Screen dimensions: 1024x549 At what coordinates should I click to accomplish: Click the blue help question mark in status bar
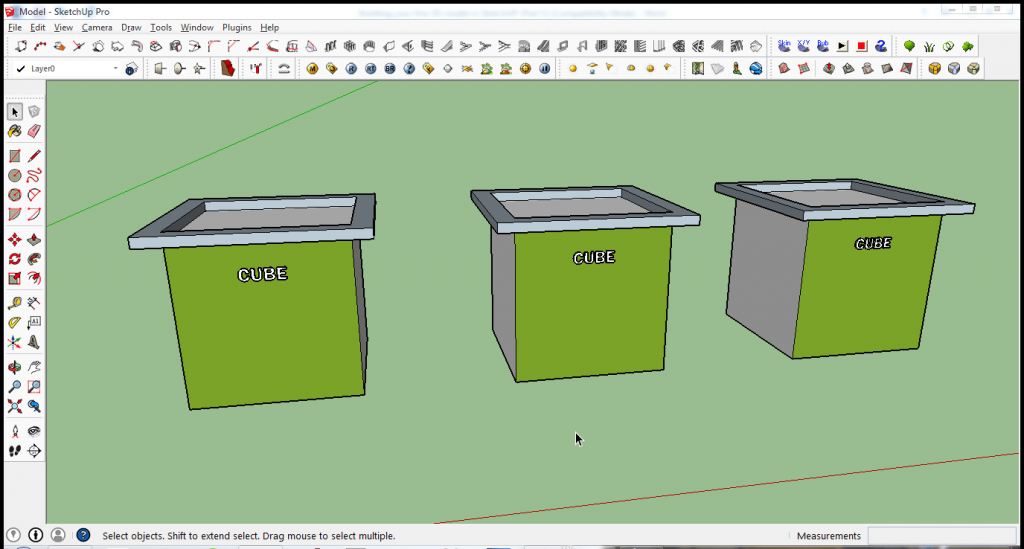[83, 535]
